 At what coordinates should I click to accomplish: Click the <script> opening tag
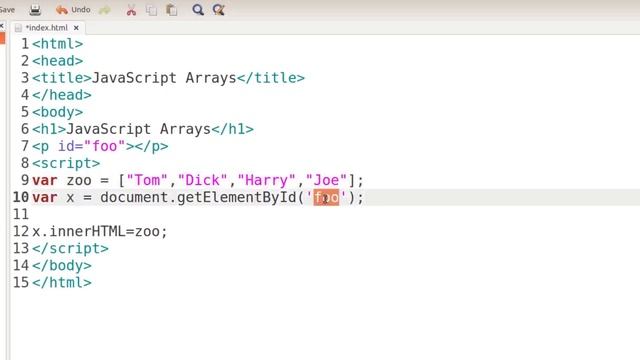[x=66, y=163]
